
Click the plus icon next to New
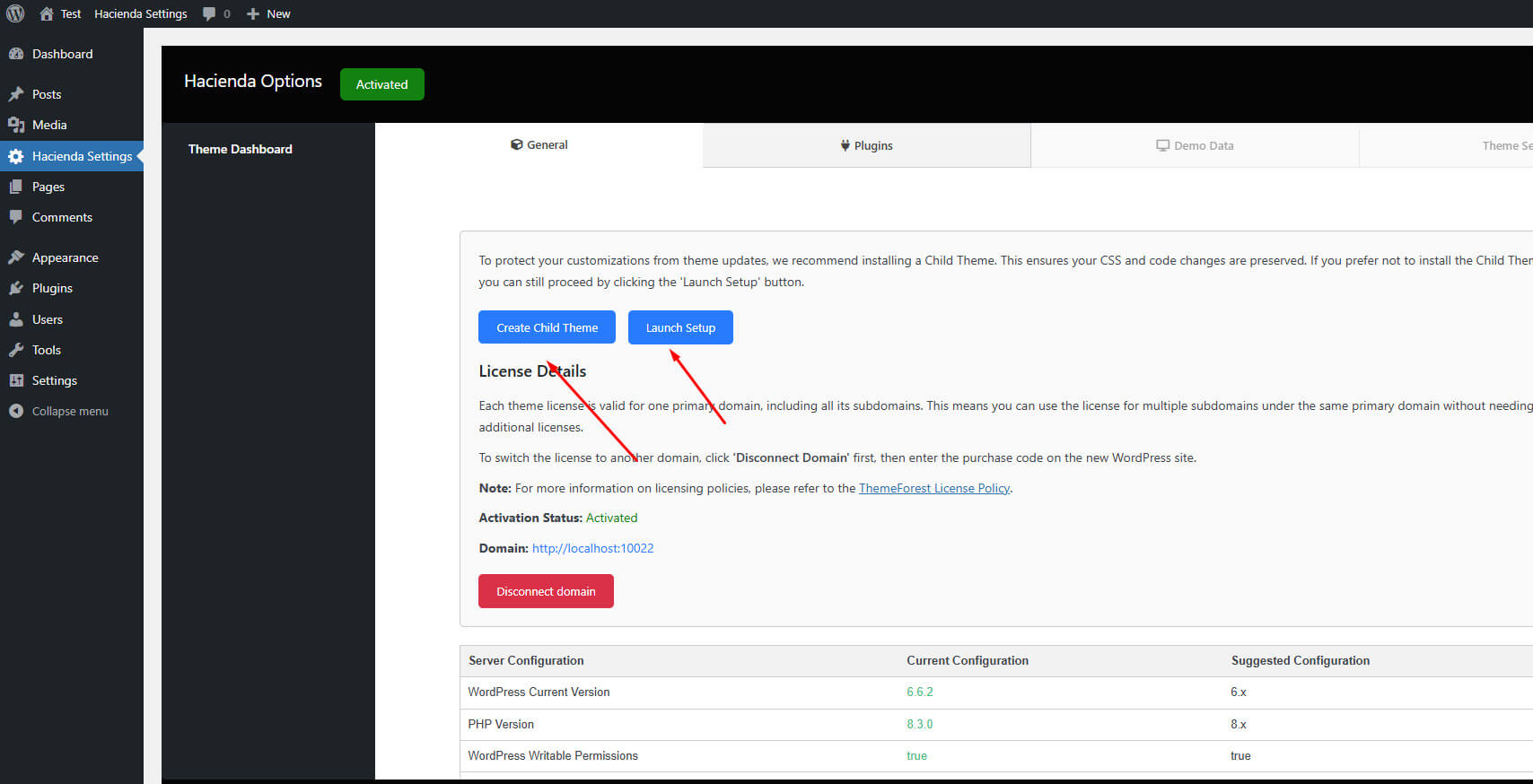(x=253, y=13)
